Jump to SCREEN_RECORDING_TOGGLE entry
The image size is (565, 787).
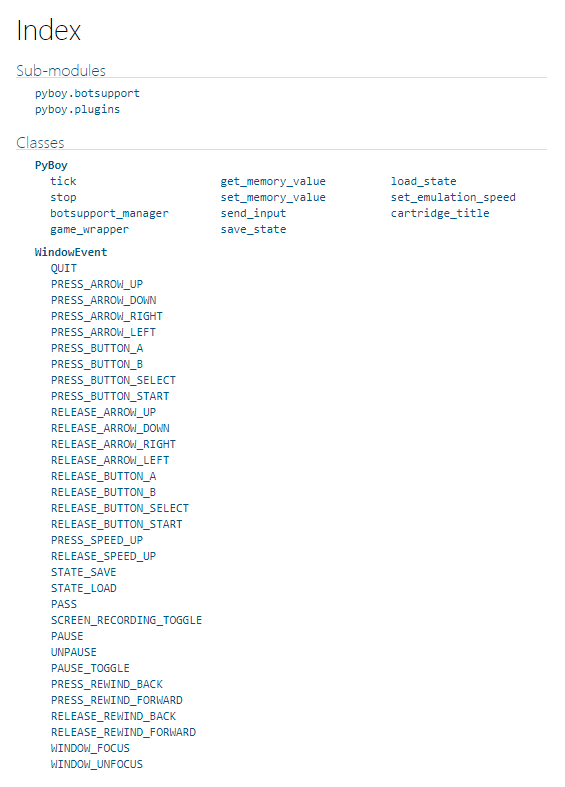click(126, 620)
